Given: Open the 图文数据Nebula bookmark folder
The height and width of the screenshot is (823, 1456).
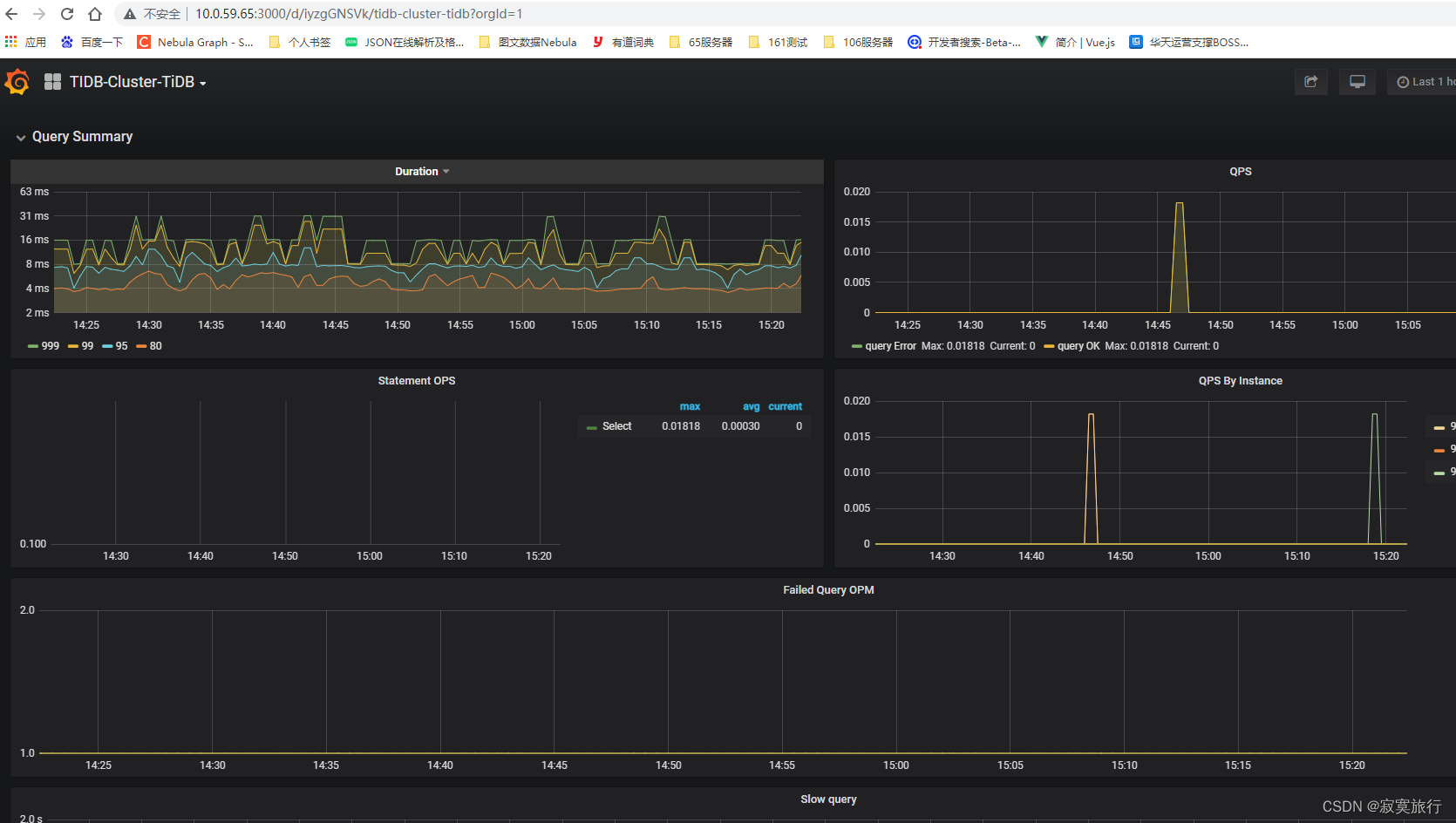Looking at the screenshot, I should point(527,42).
